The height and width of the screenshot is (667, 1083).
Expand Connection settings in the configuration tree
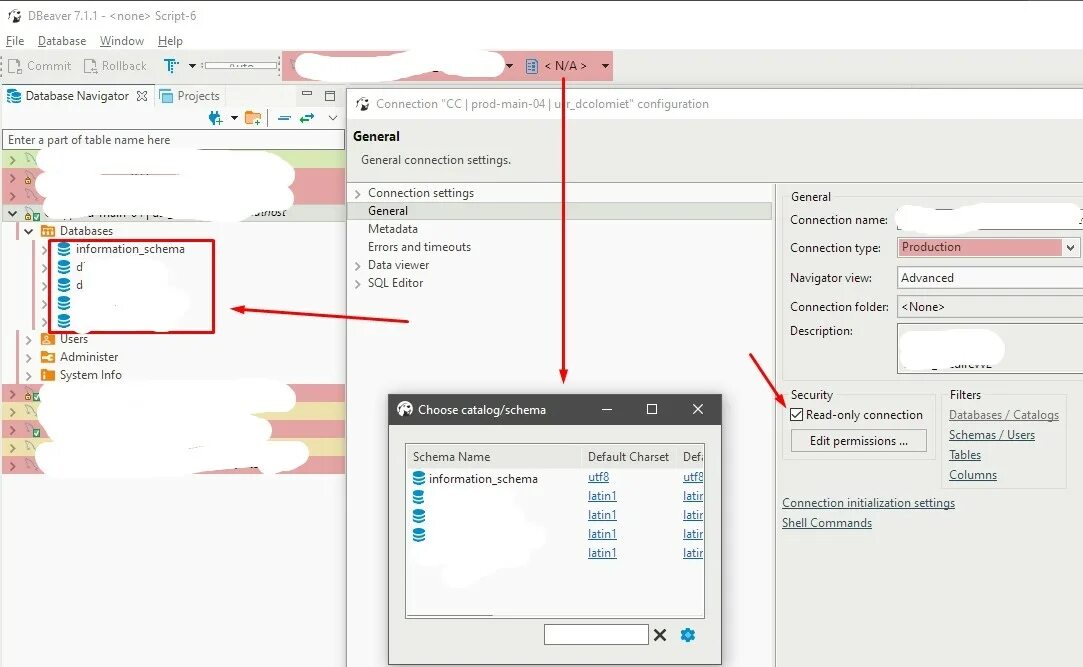(358, 193)
